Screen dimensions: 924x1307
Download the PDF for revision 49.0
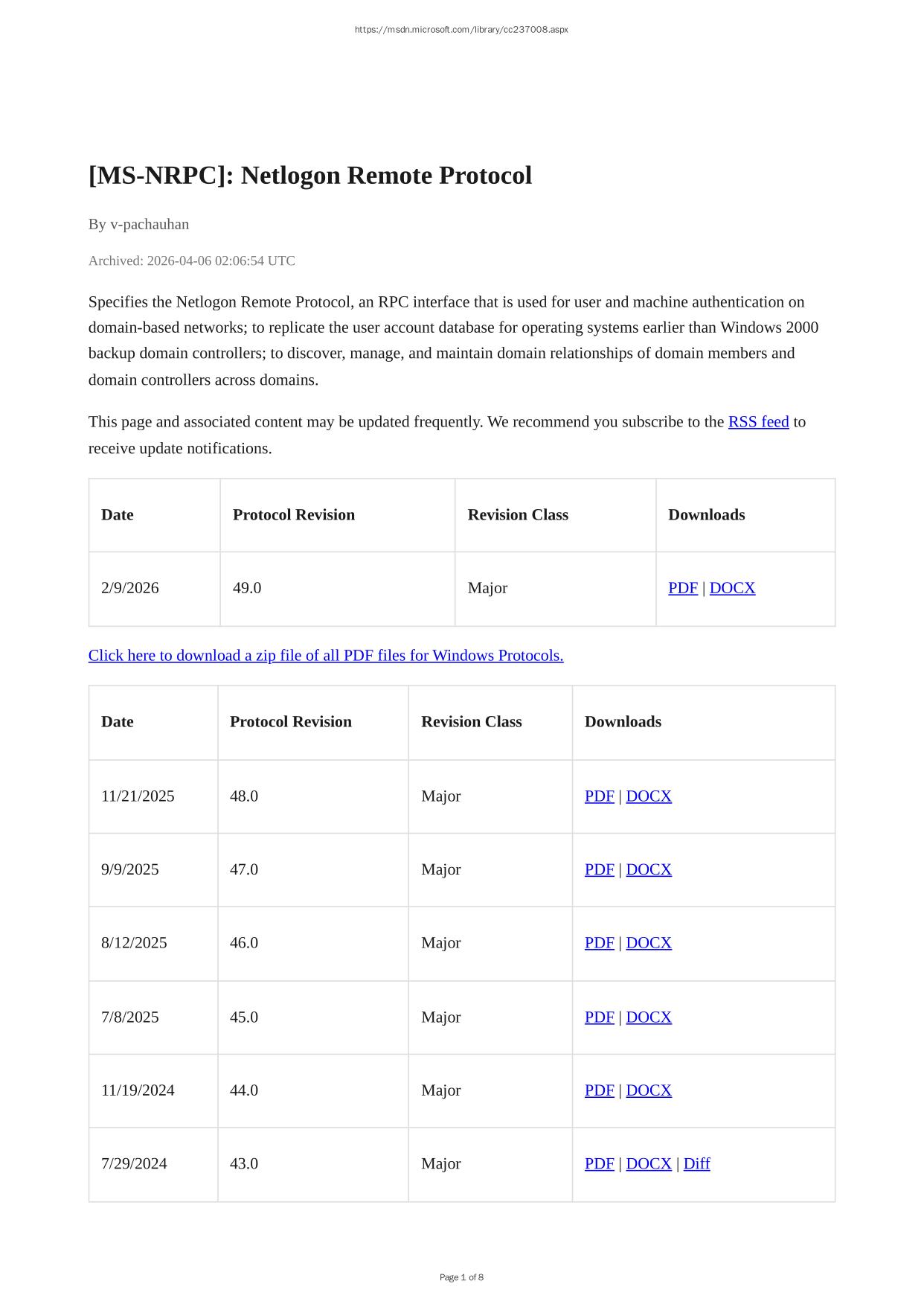point(683,588)
